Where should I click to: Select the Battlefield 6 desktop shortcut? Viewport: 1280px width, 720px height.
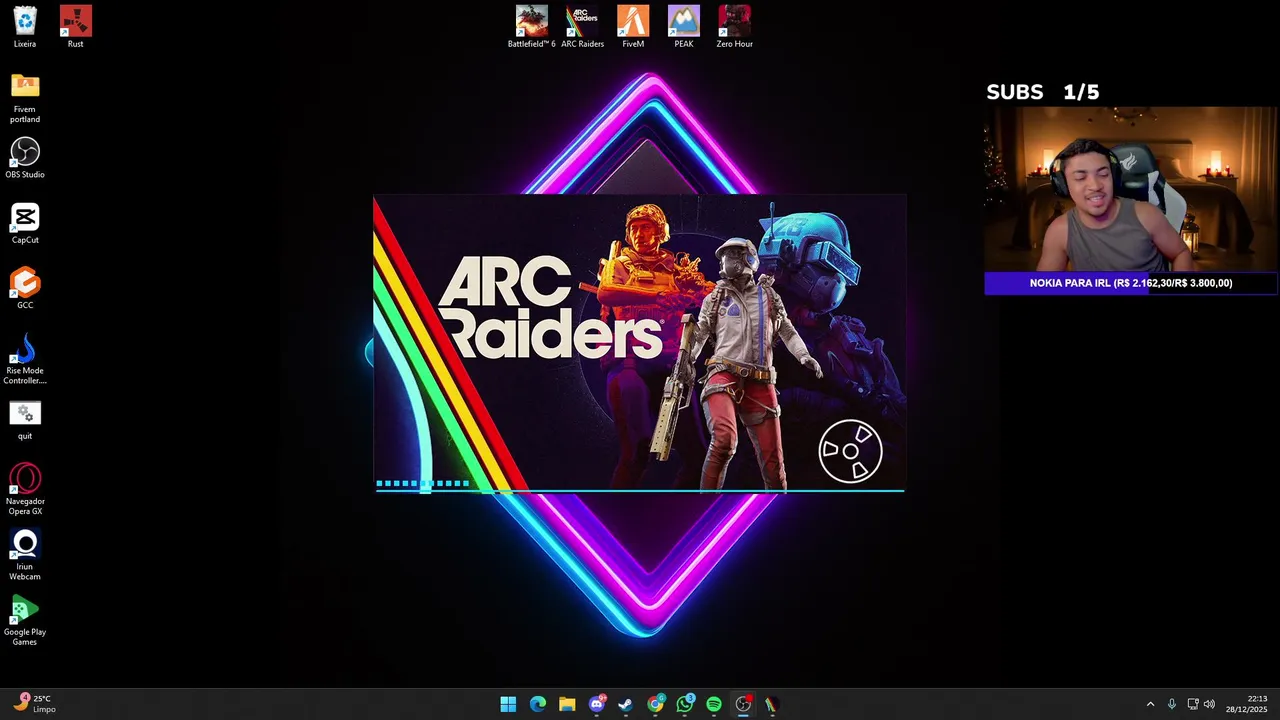pos(531,27)
